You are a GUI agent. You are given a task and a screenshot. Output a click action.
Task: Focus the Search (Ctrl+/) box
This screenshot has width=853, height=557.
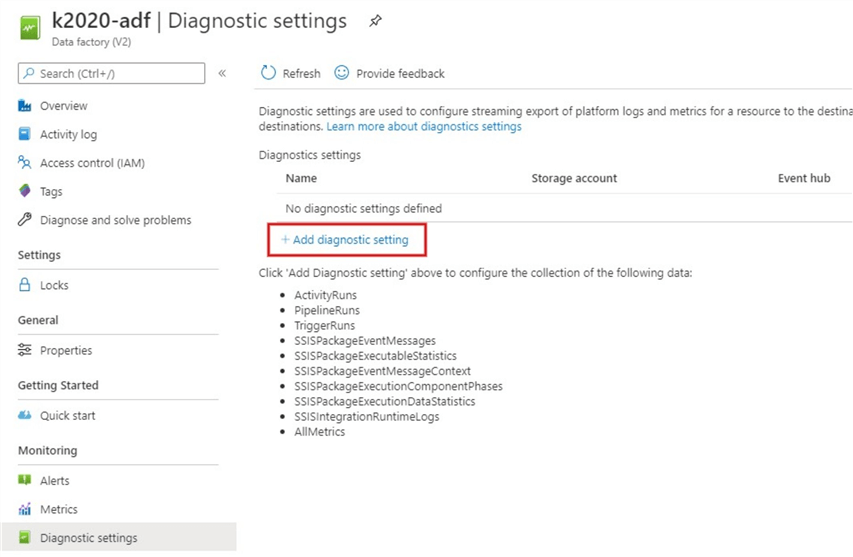112,73
